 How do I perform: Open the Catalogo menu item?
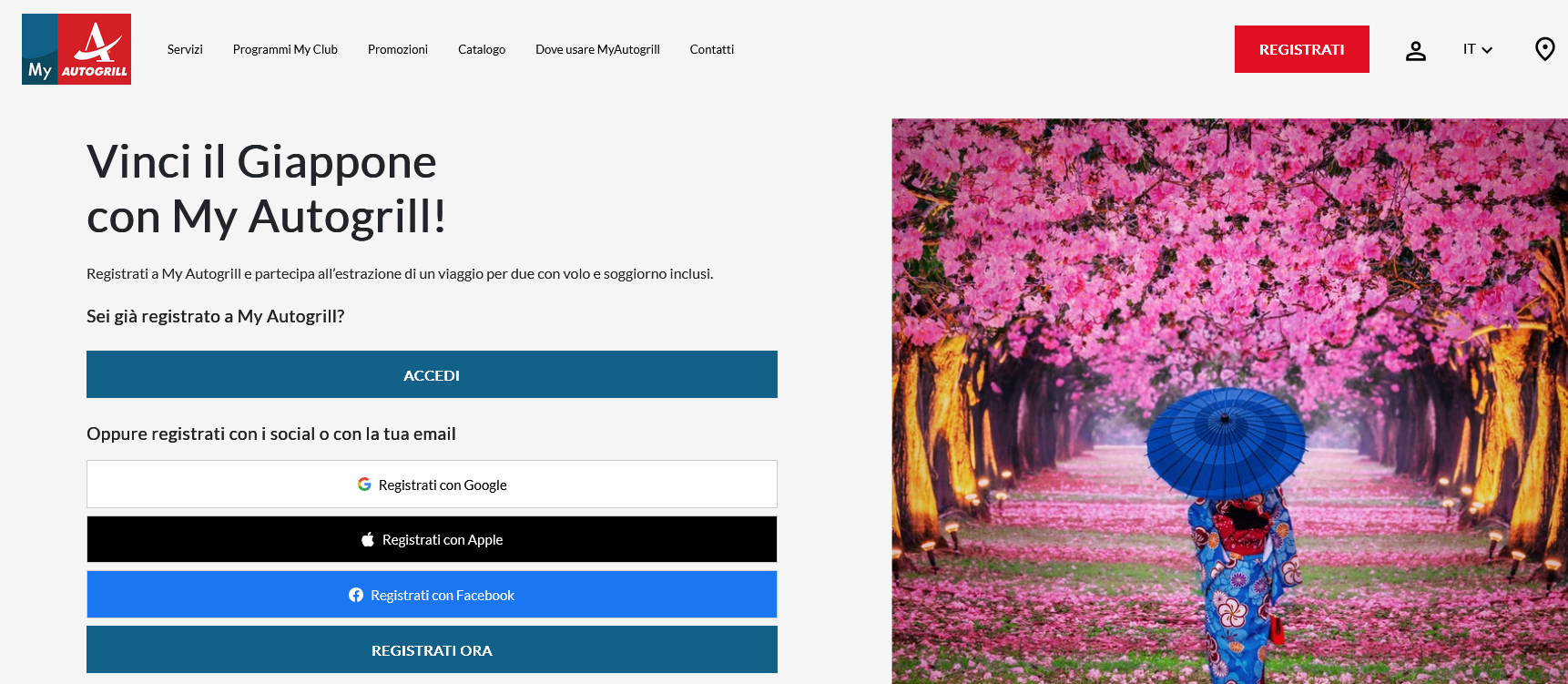(x=482, y=49)
